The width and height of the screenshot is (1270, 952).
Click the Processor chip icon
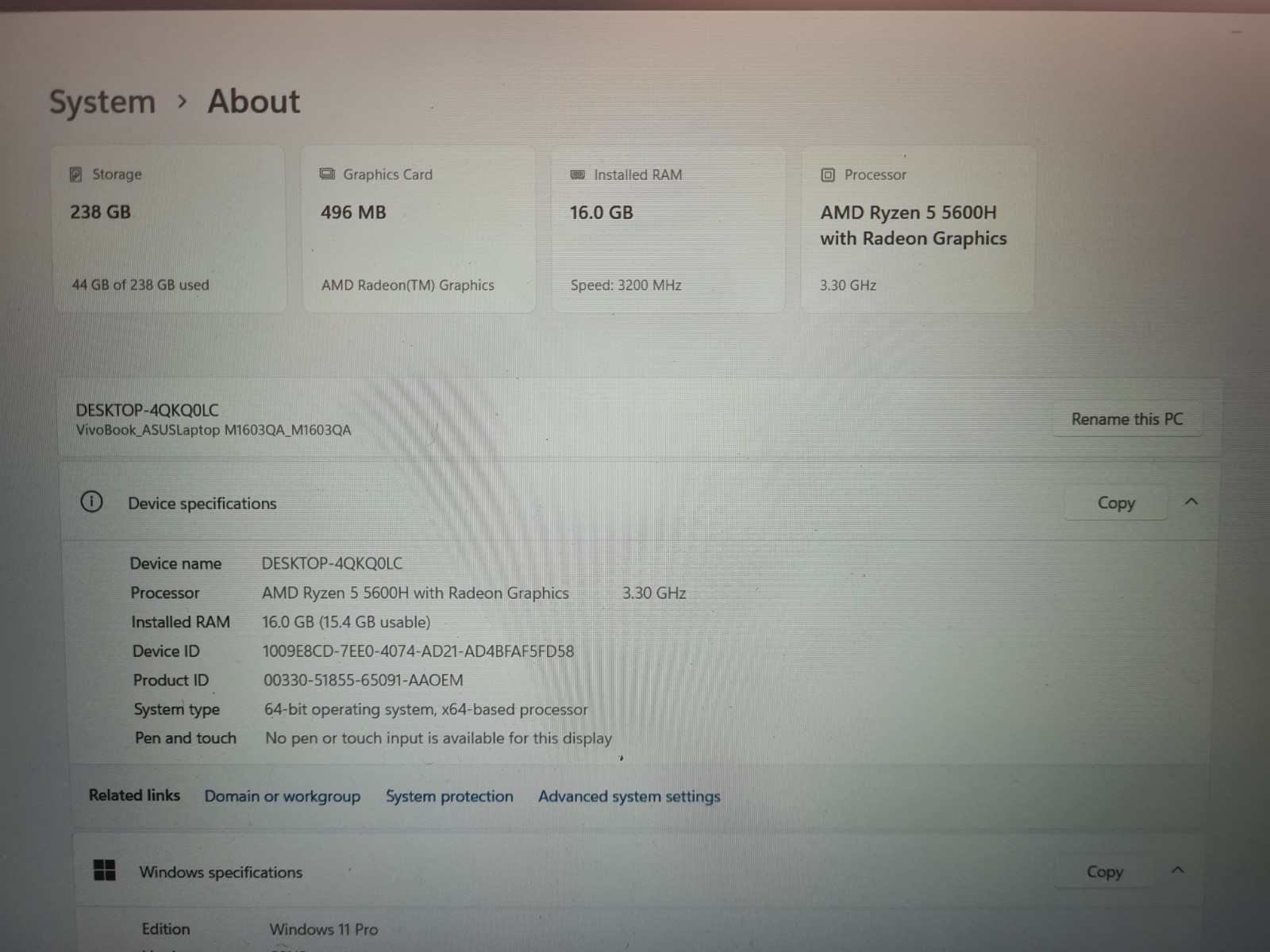click(828, 175)
